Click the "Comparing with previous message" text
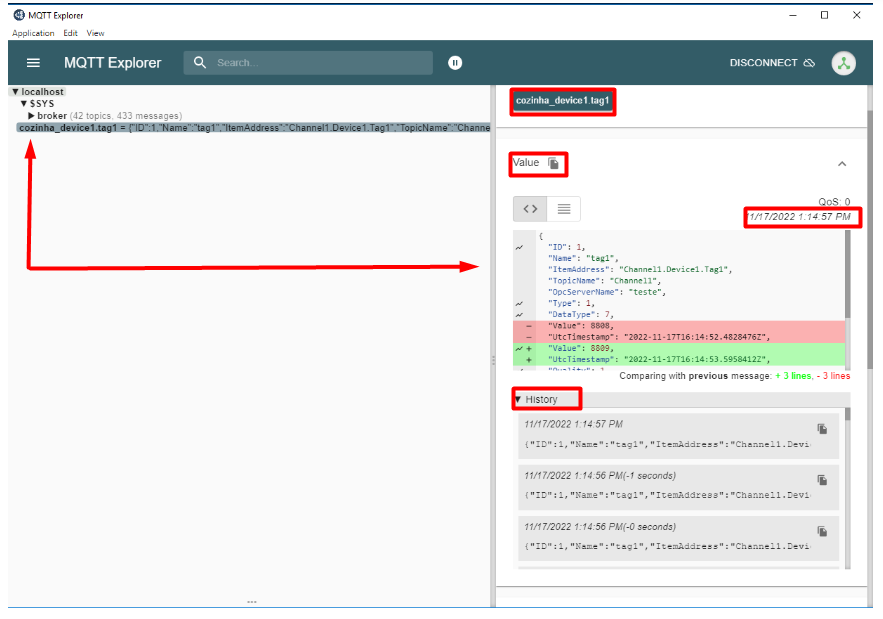Screen dimensions: 883x619 [x=695, y=376]
